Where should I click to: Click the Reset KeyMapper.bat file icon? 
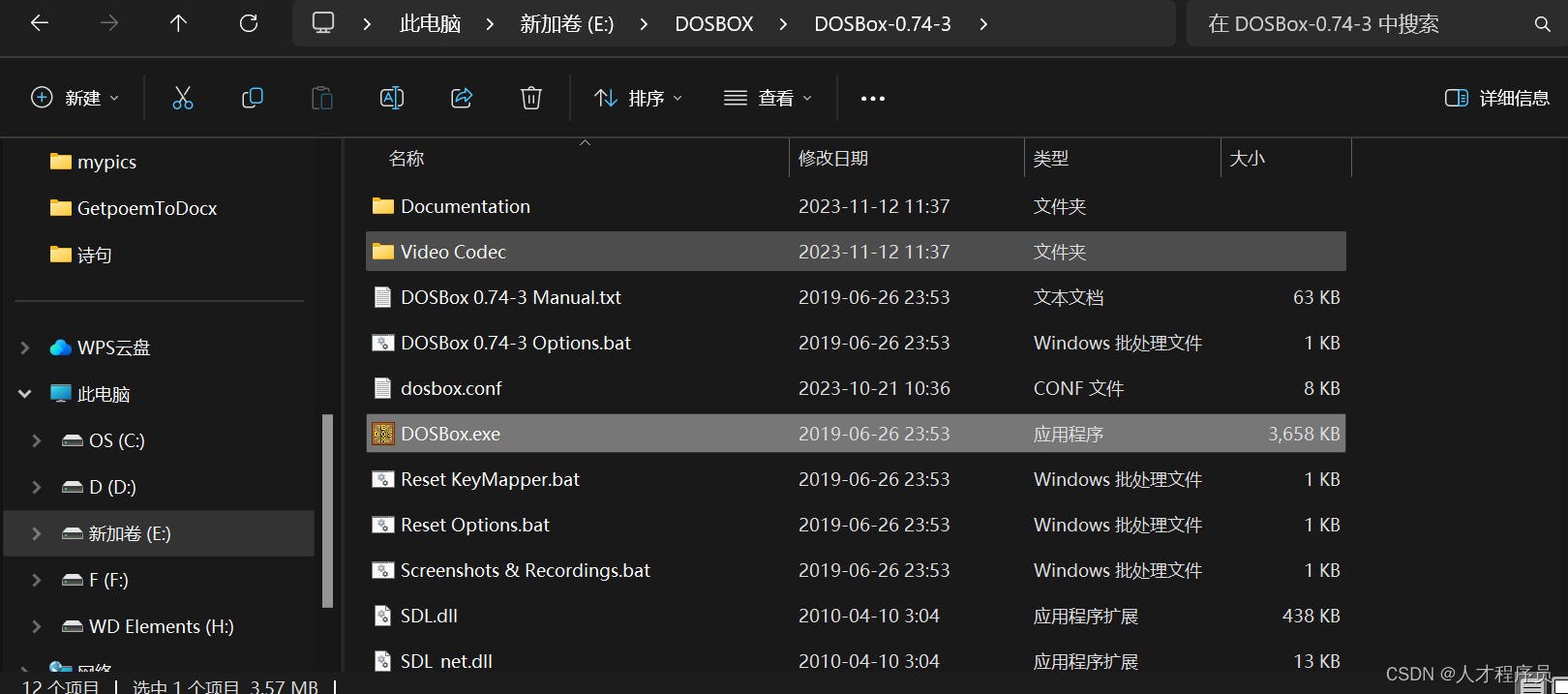[x=383, y=479]
